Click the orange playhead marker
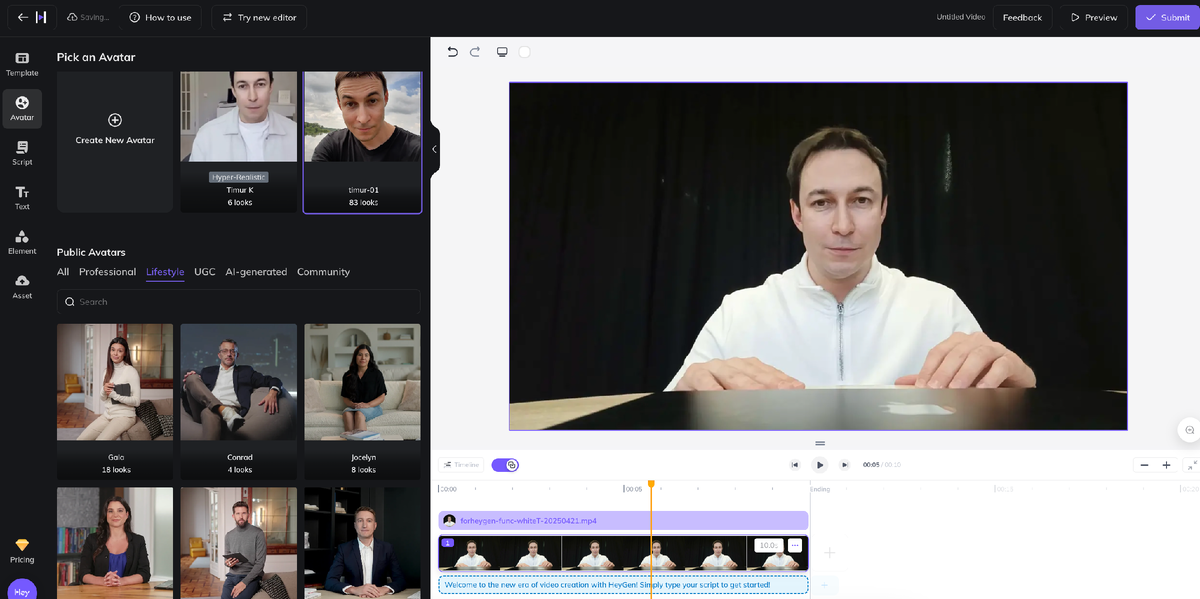 click(x=651, y=484)
